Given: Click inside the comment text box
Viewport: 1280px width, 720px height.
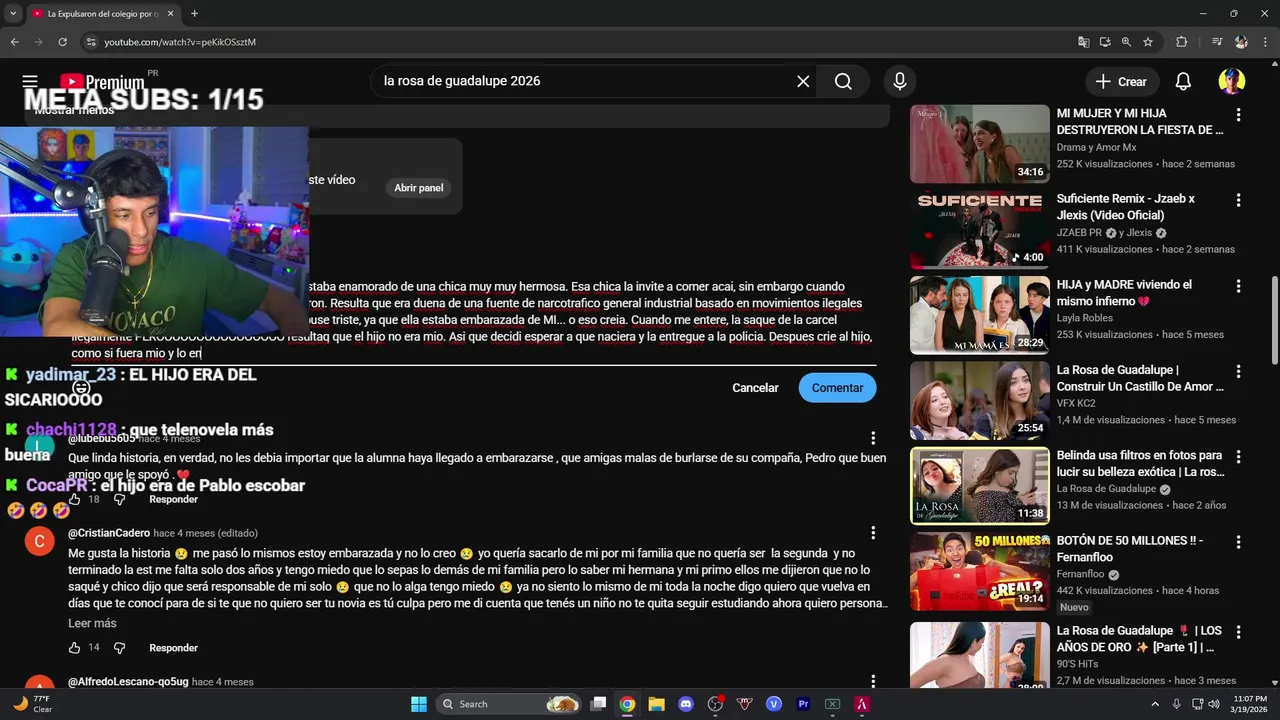Looking at the screenshot, I should pos(472,320).
